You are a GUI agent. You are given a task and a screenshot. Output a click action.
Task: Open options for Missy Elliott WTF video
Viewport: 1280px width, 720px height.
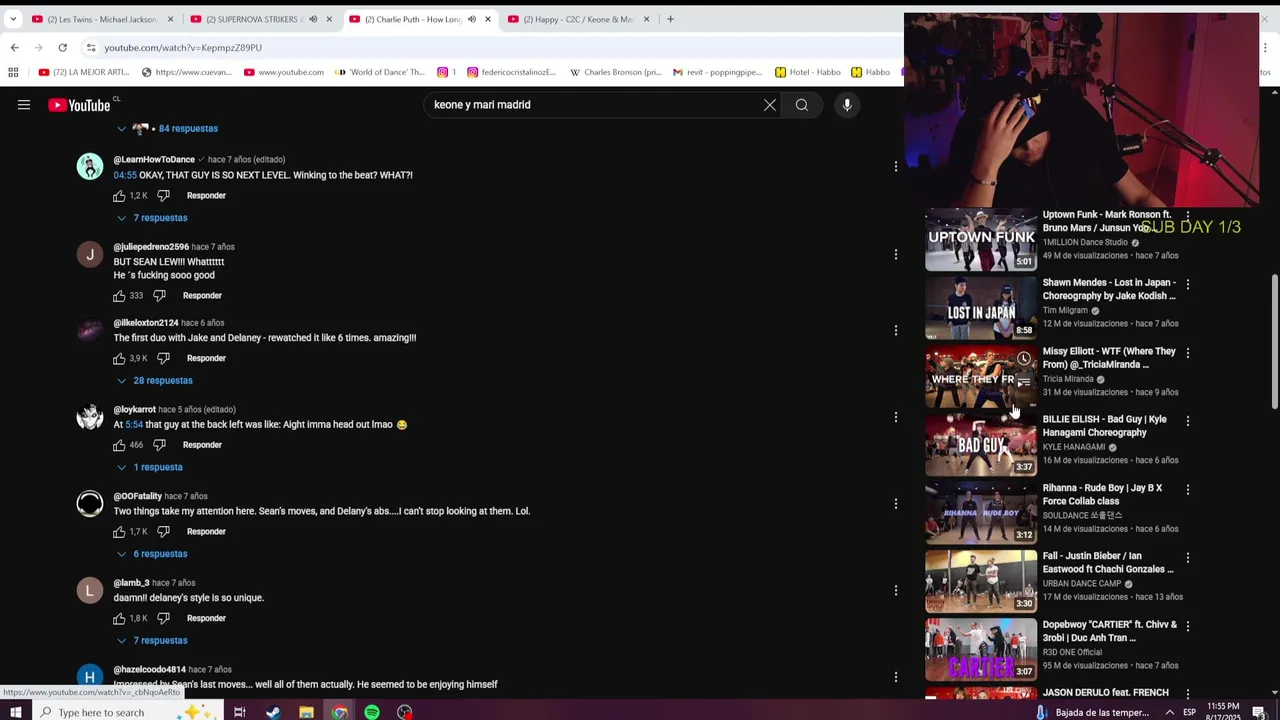pos(1188,353)
